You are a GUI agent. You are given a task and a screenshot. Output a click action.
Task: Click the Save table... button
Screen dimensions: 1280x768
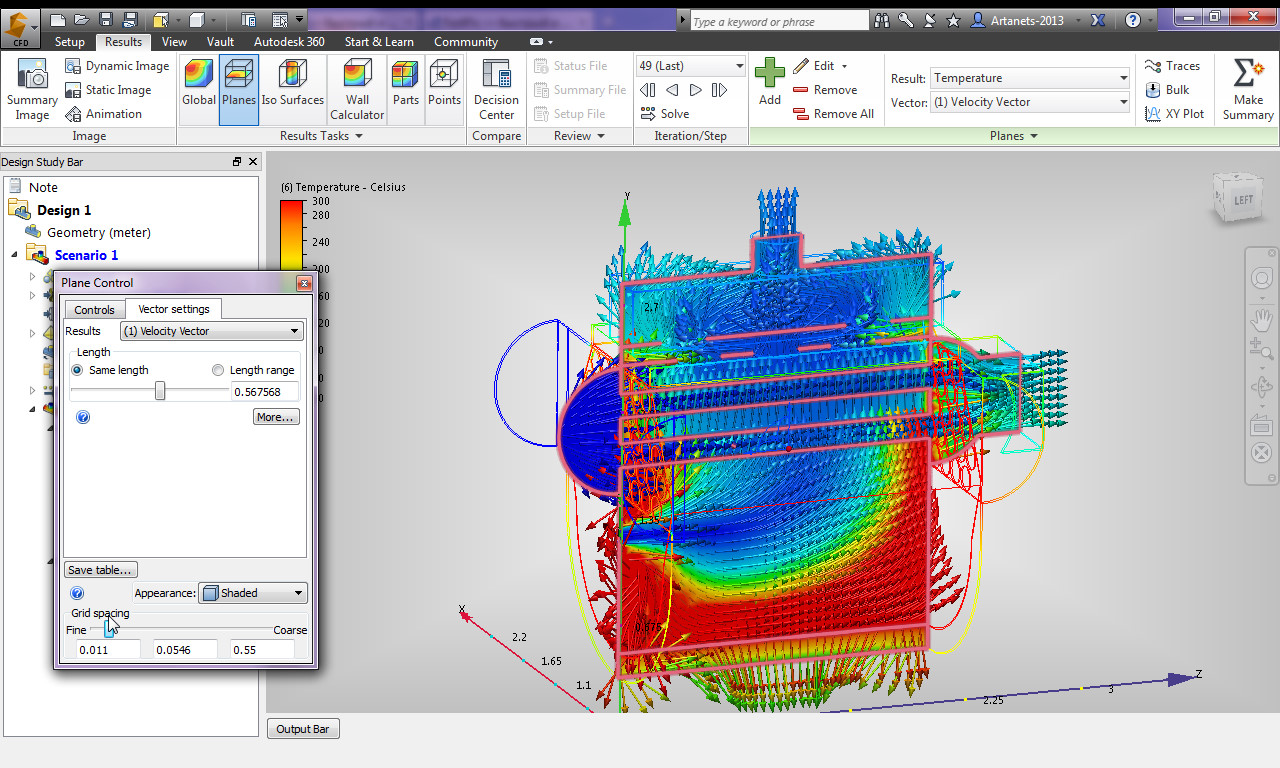pyautogui.click(x=101, y=570)
